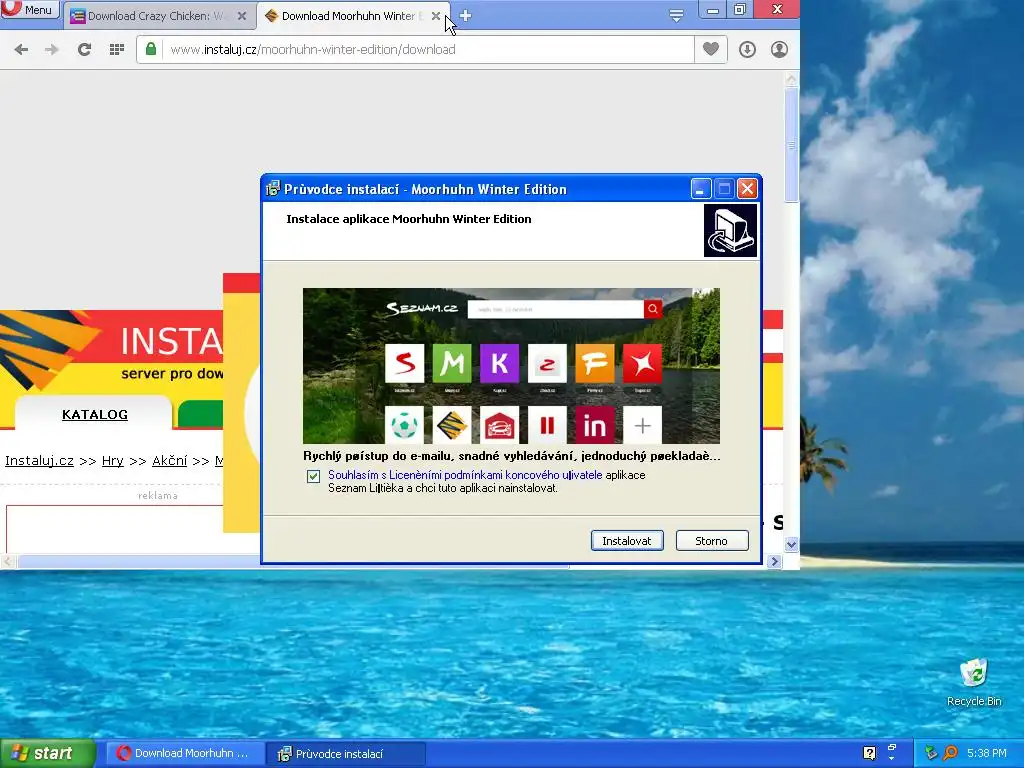Click the orange magnifier tray icon
Image resolution: width=1024 pixels, height=768 pixels.
coord(950,753)
